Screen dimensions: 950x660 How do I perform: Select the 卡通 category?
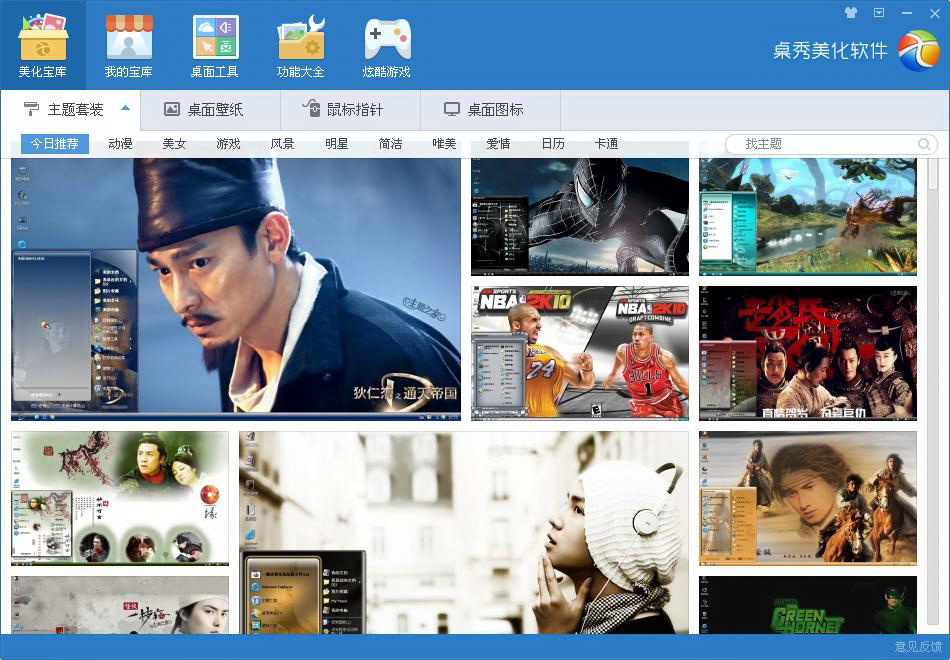[x=606, y=144]
